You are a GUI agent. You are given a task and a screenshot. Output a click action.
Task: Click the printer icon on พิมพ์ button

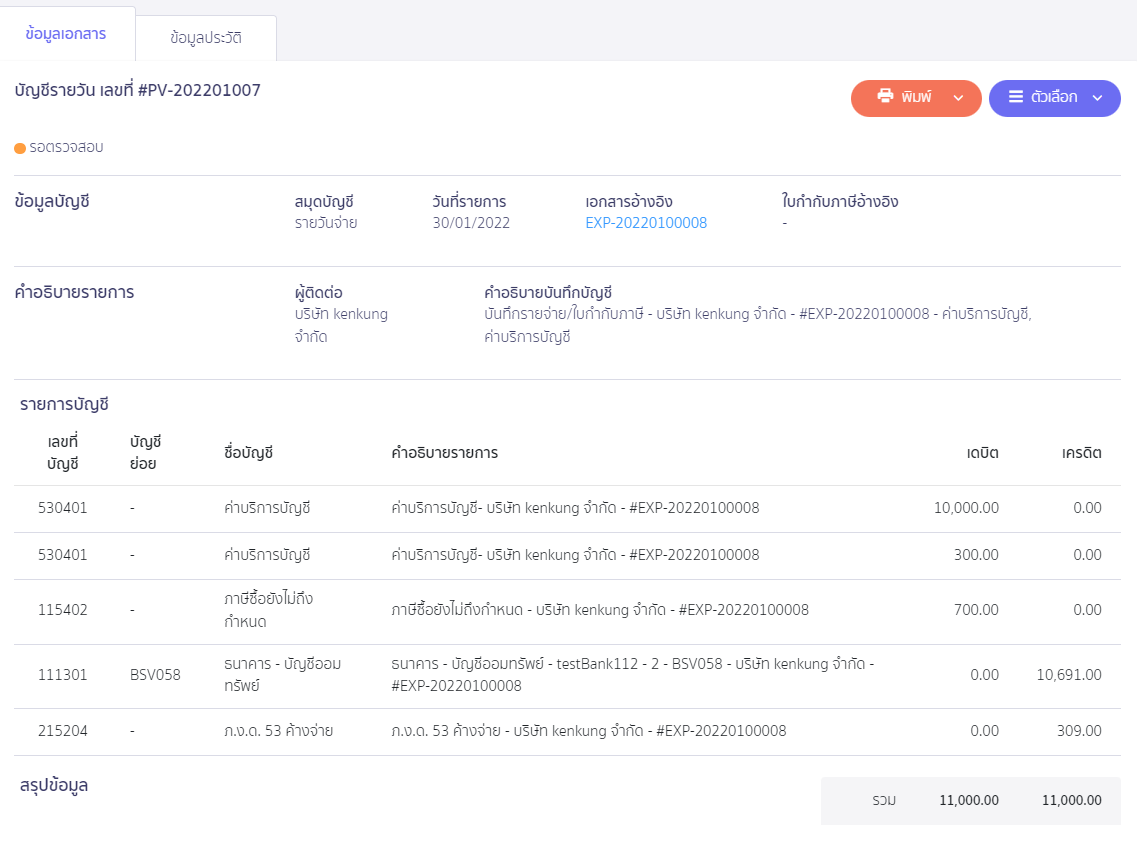coord(885,96)
